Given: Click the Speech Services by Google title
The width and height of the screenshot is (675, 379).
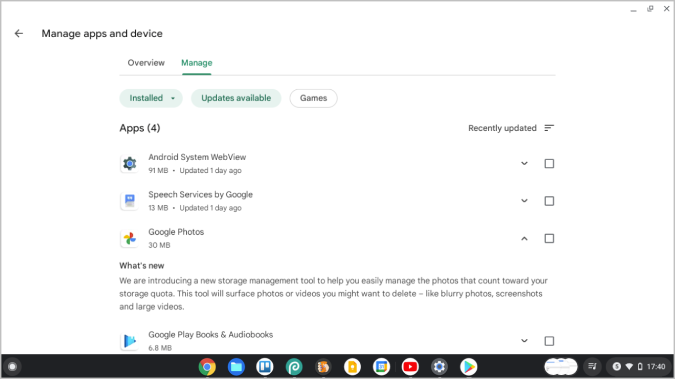Looking at the screenshot, I should tap(200, 195).
